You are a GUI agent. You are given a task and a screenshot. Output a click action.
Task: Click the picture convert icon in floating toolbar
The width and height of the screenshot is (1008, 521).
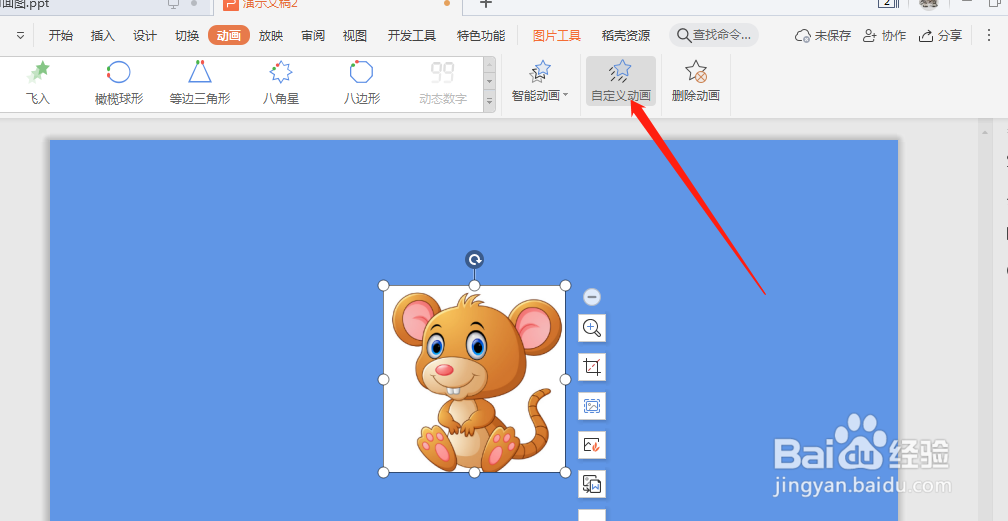[592, 484]
